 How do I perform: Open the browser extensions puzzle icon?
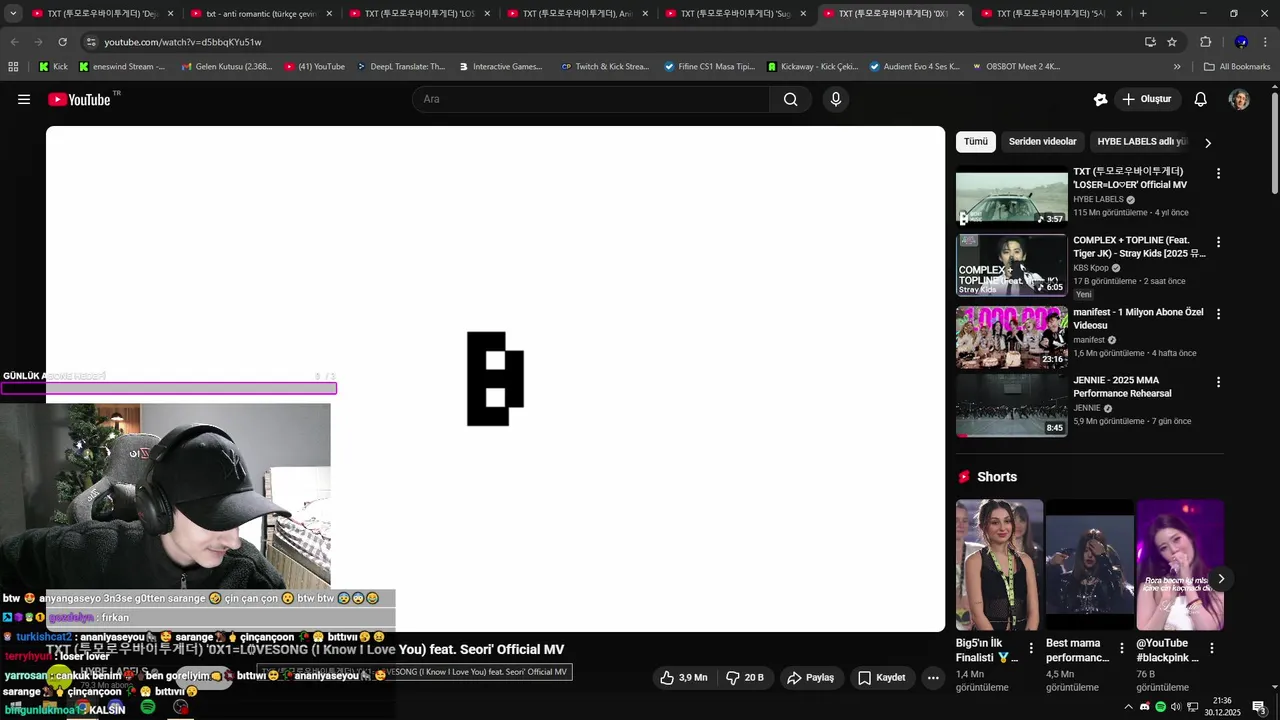tap(1205, 42)
